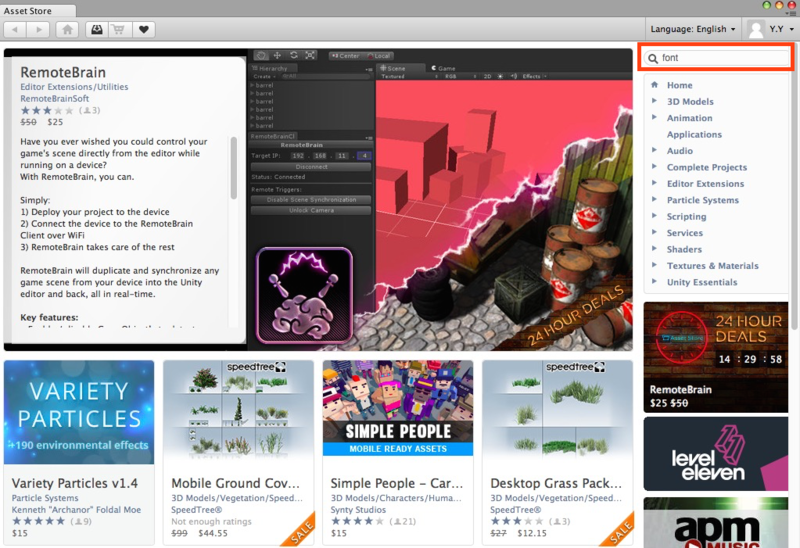Expand the Audio category arrow

point(654,150)
